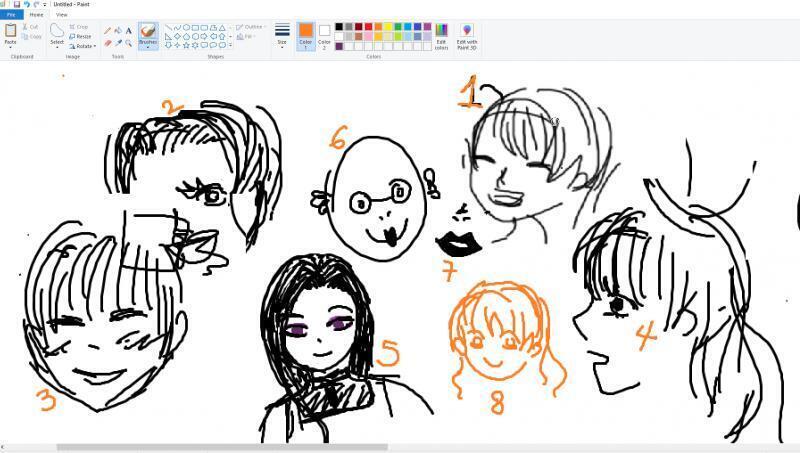Select the Eraser tool

[x=108, y=43]
